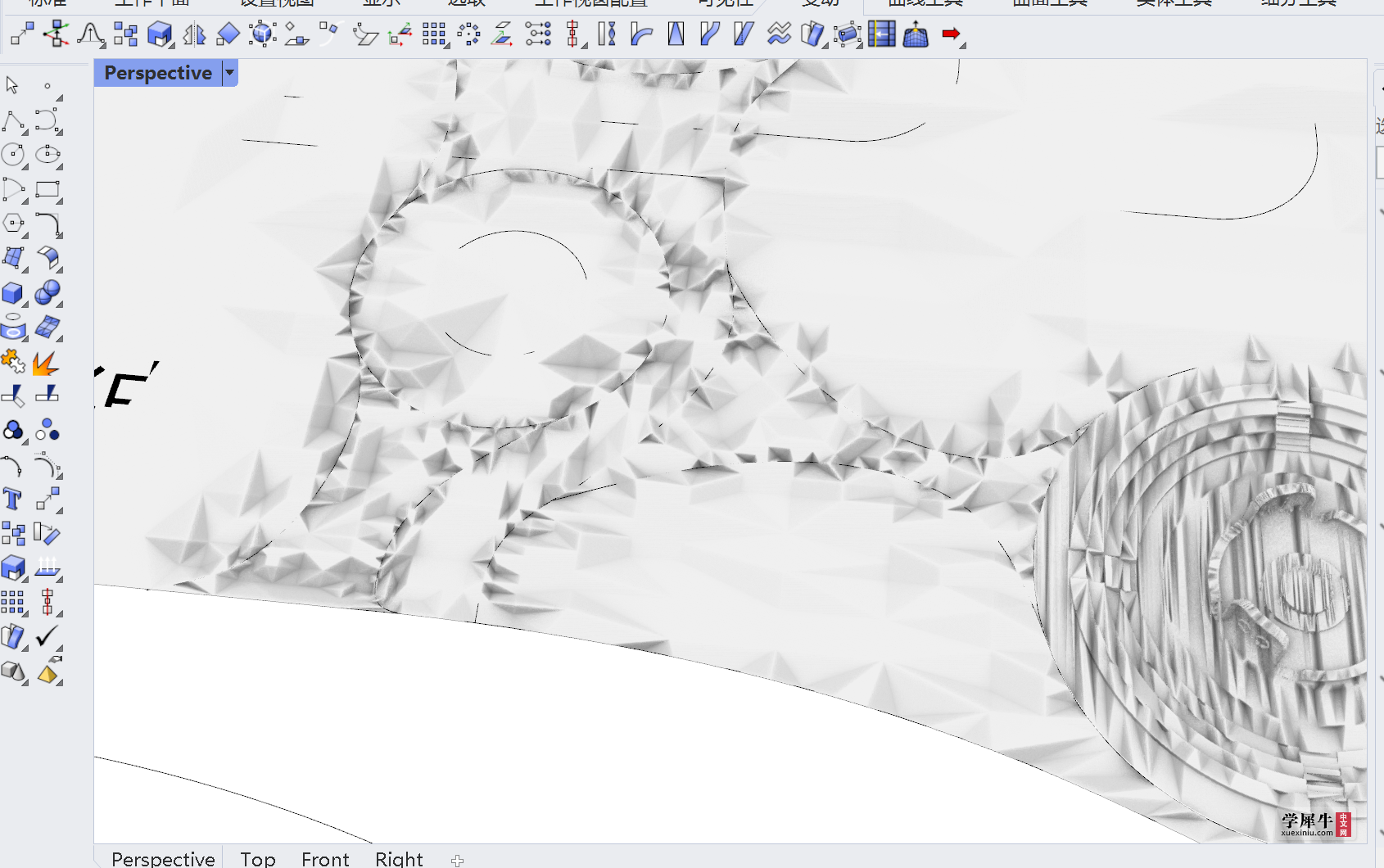1384x868 pixels.
Task: Select the Shear tool
Action: 744,34
